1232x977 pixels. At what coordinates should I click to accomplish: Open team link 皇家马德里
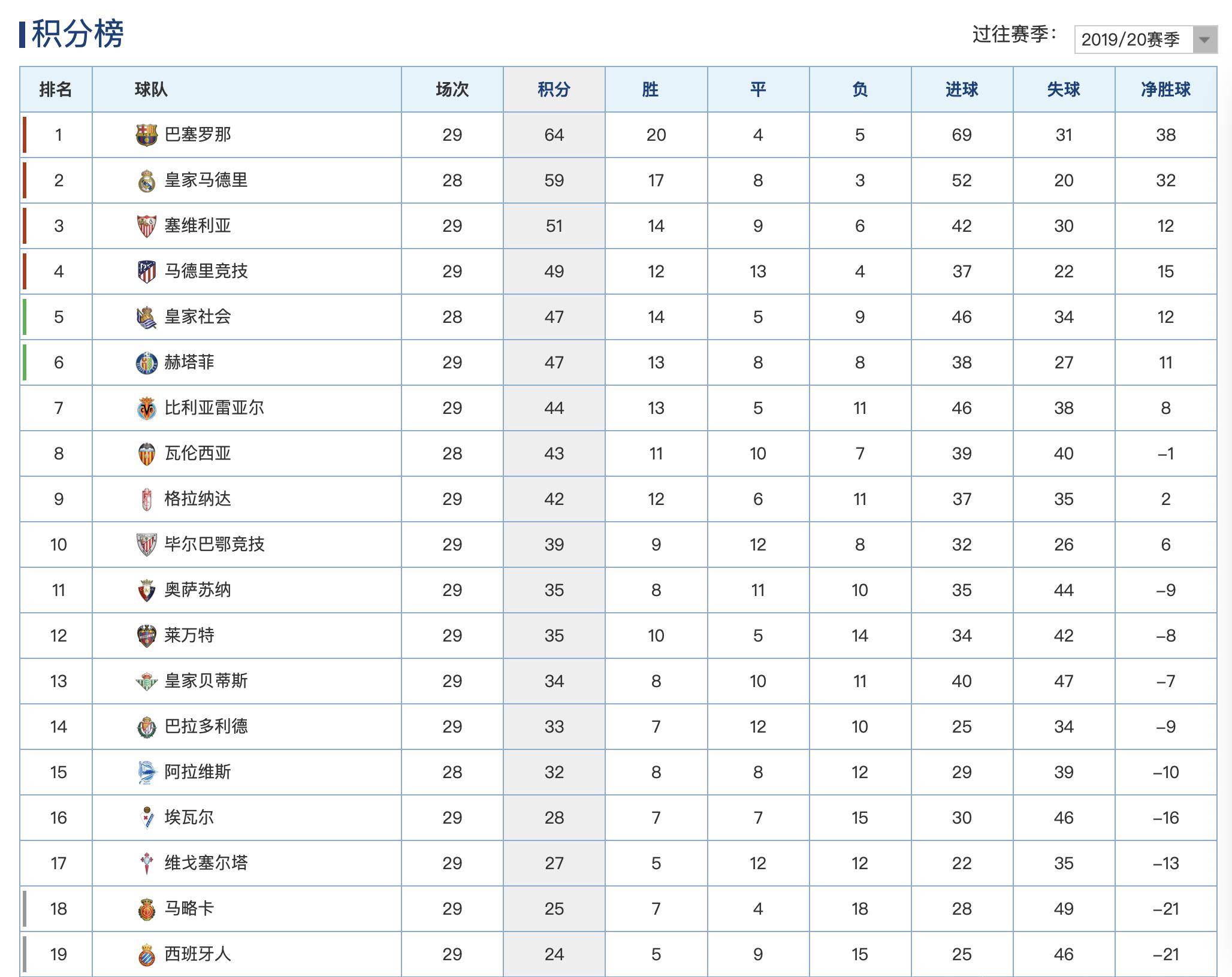[x=206, y=180]
